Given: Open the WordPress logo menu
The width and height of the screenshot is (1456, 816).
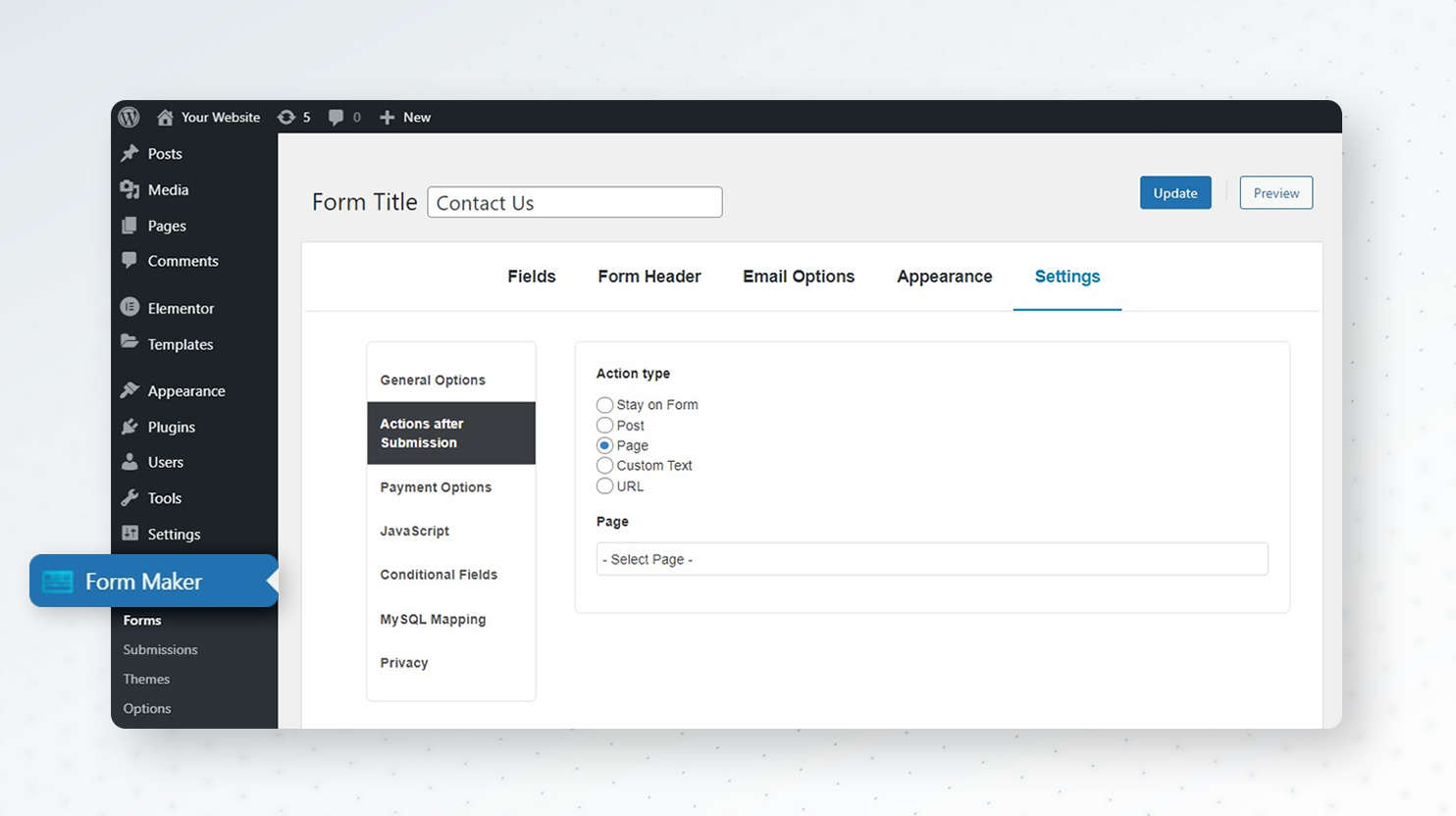Looking at the screenshot, I should point(129,117).
